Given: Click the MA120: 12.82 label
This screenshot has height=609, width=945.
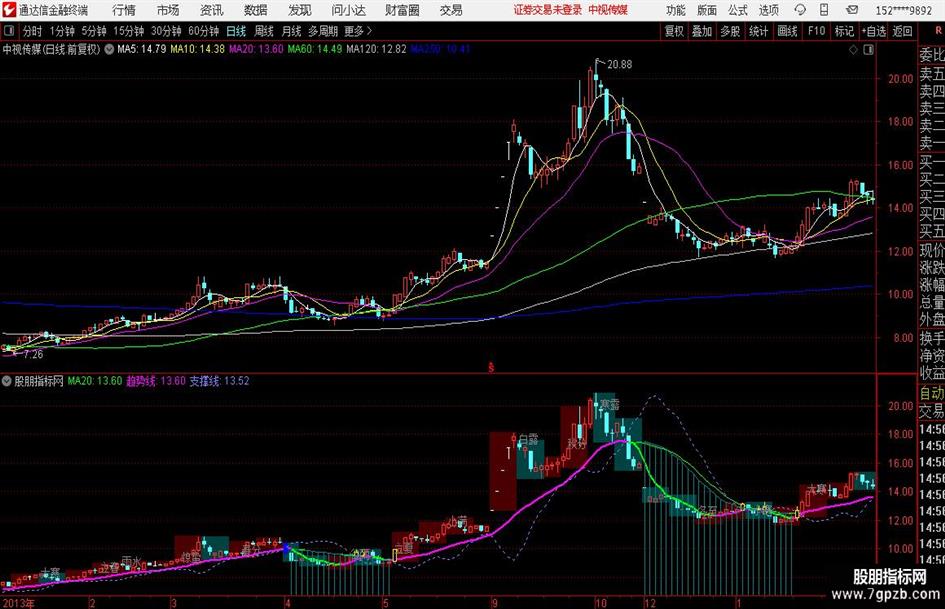Looking at the screenshot, I should click(x=376, y=49).
